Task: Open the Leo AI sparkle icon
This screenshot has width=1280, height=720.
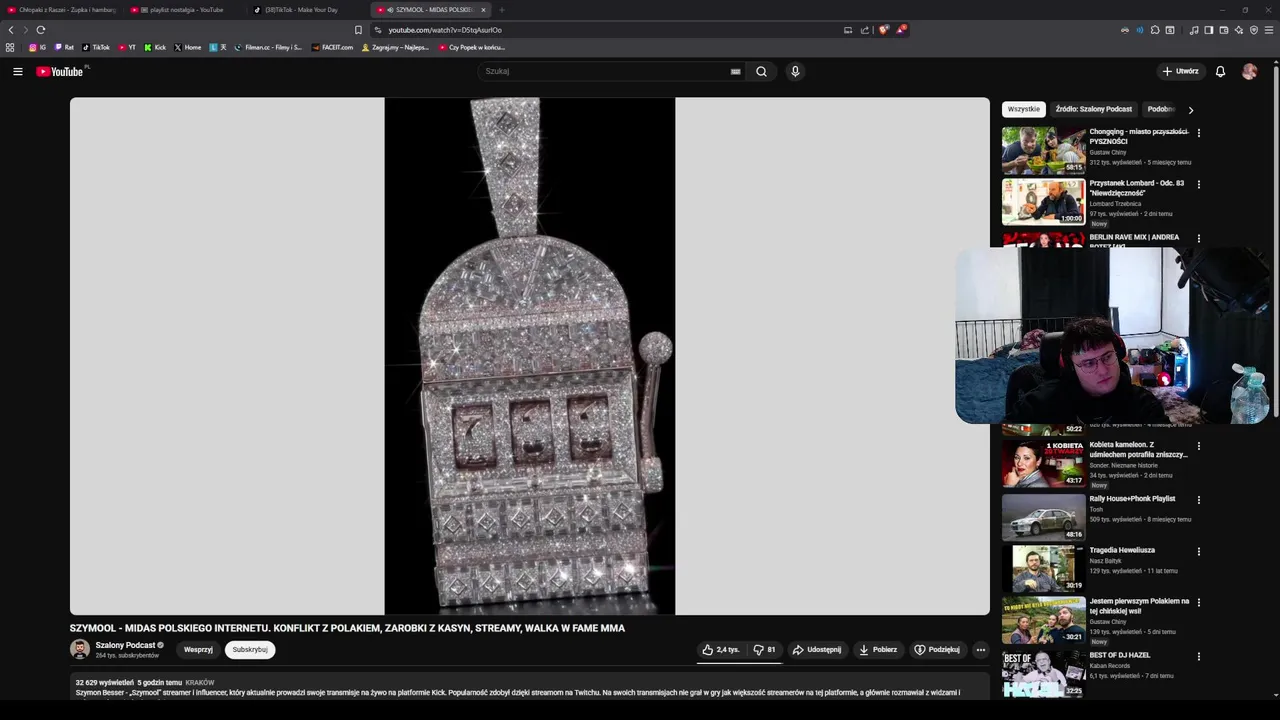Action: tap(1238, 30)
